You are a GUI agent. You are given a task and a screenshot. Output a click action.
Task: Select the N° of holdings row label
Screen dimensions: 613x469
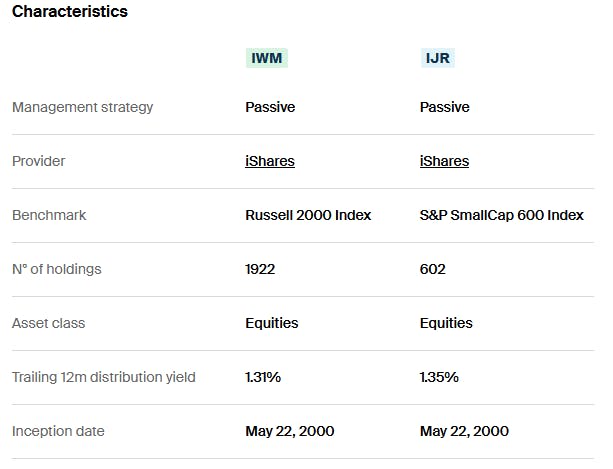(57, 269)
